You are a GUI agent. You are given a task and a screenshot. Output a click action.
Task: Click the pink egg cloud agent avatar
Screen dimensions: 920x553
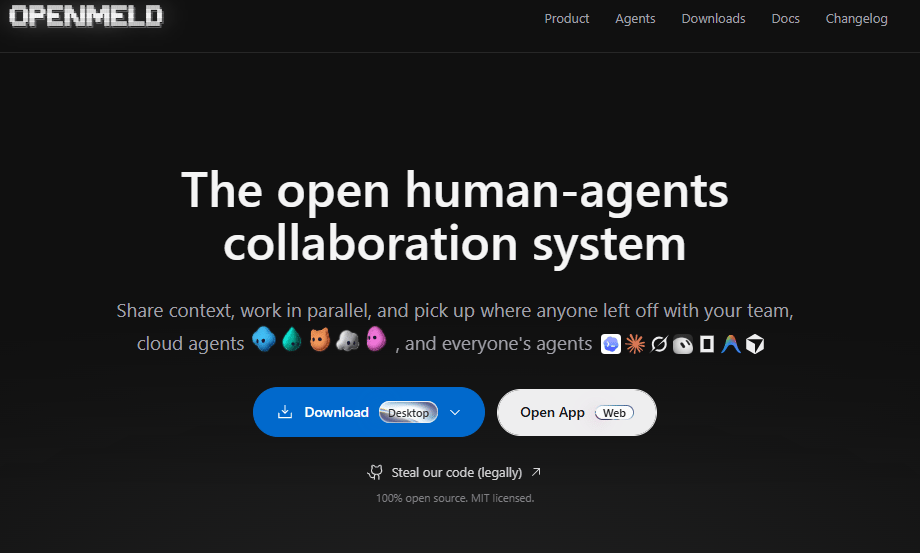coord(376,338)
